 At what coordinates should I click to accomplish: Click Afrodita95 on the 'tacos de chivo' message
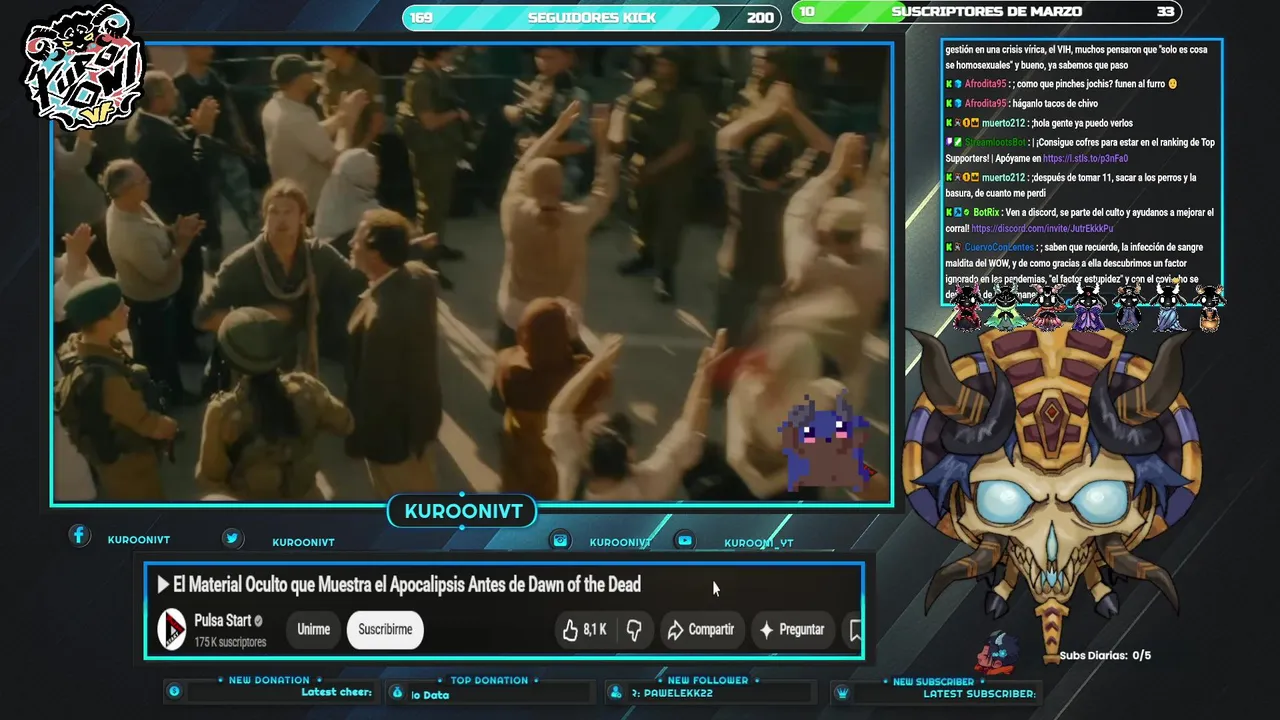(985, 103)
